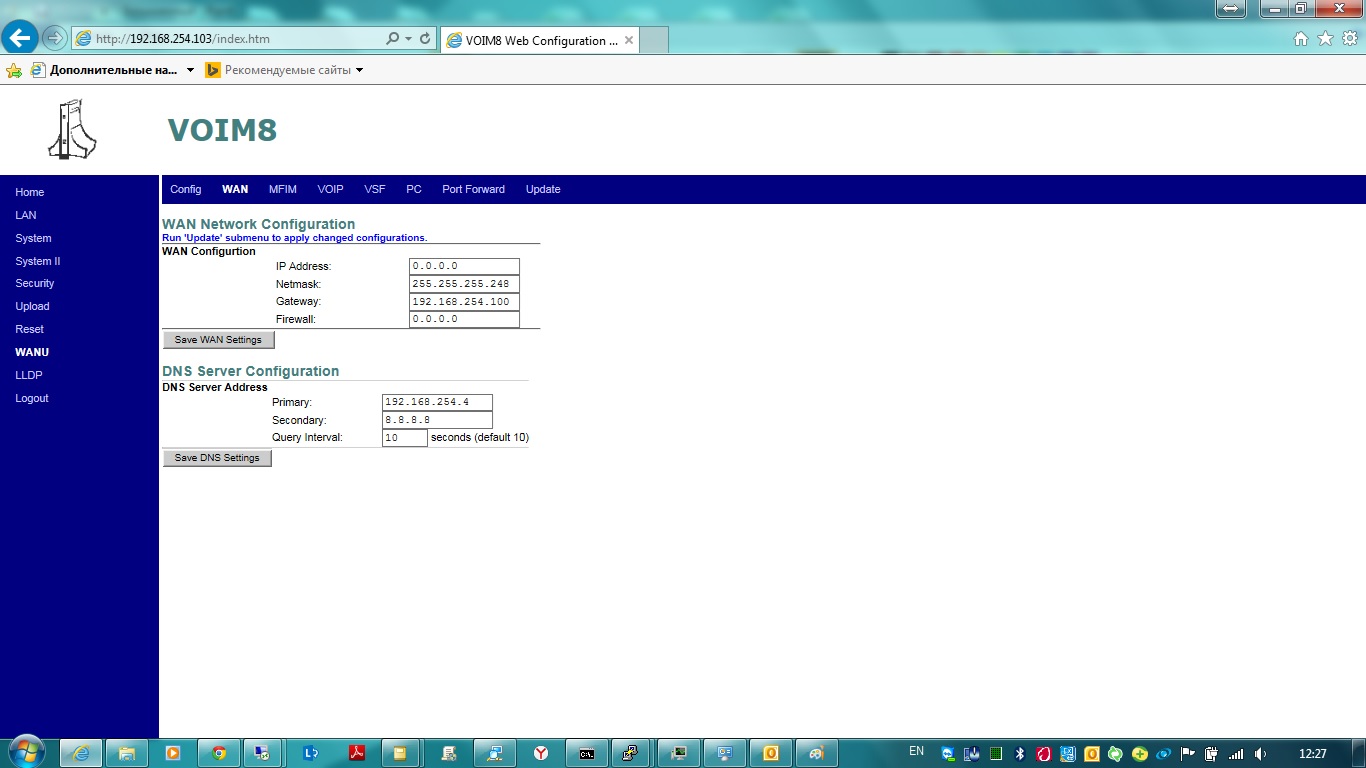Image resolution: width=1366 pixels, height=768 pixels.
Task: Click the browser Back arrow button
Action: point(20,39)
